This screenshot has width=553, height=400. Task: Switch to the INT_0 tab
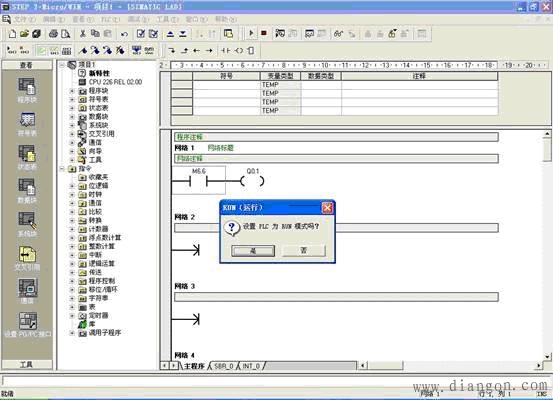point(251,366)
